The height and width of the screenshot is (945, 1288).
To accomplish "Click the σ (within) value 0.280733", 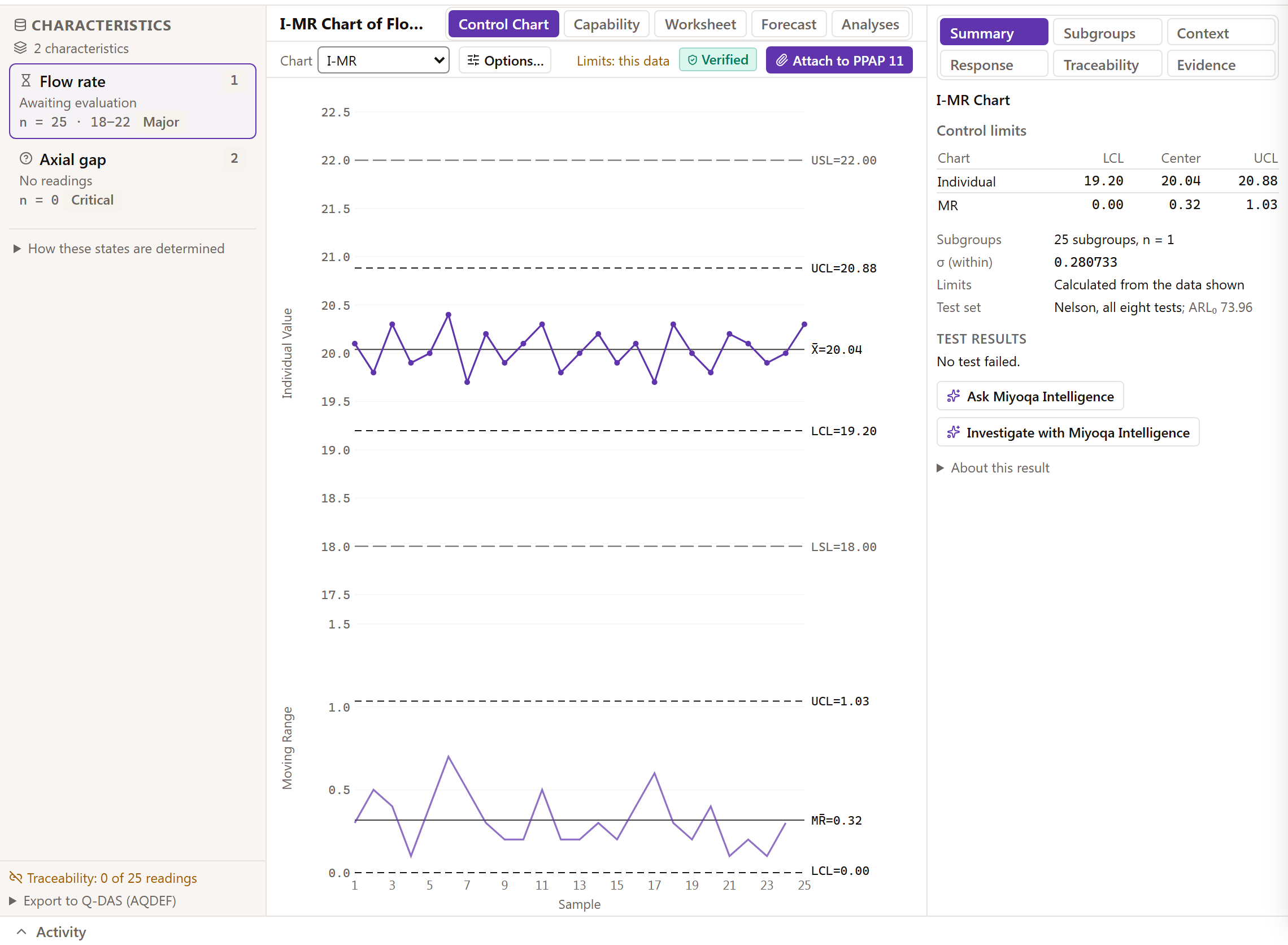I will coord(1085,262).
